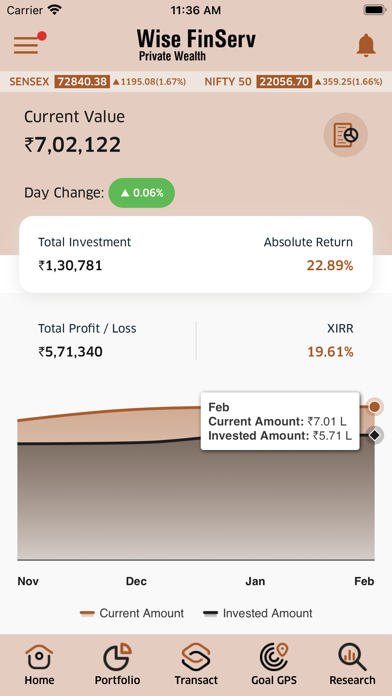Open the Portfolio tab
The height and width of the screenshot is (696, 392).
(117, 664)
